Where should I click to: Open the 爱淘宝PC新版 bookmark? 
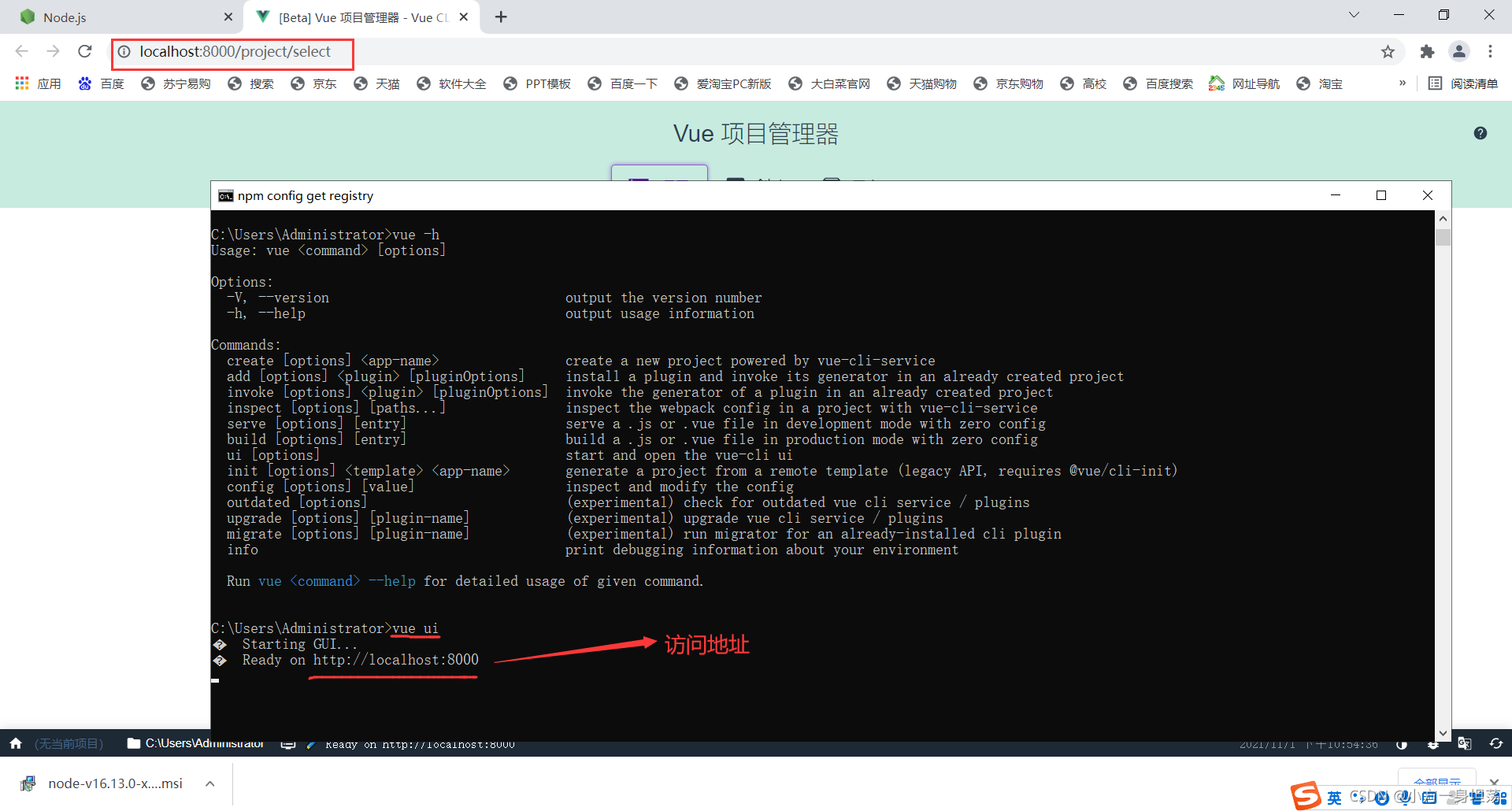(723, 83)
